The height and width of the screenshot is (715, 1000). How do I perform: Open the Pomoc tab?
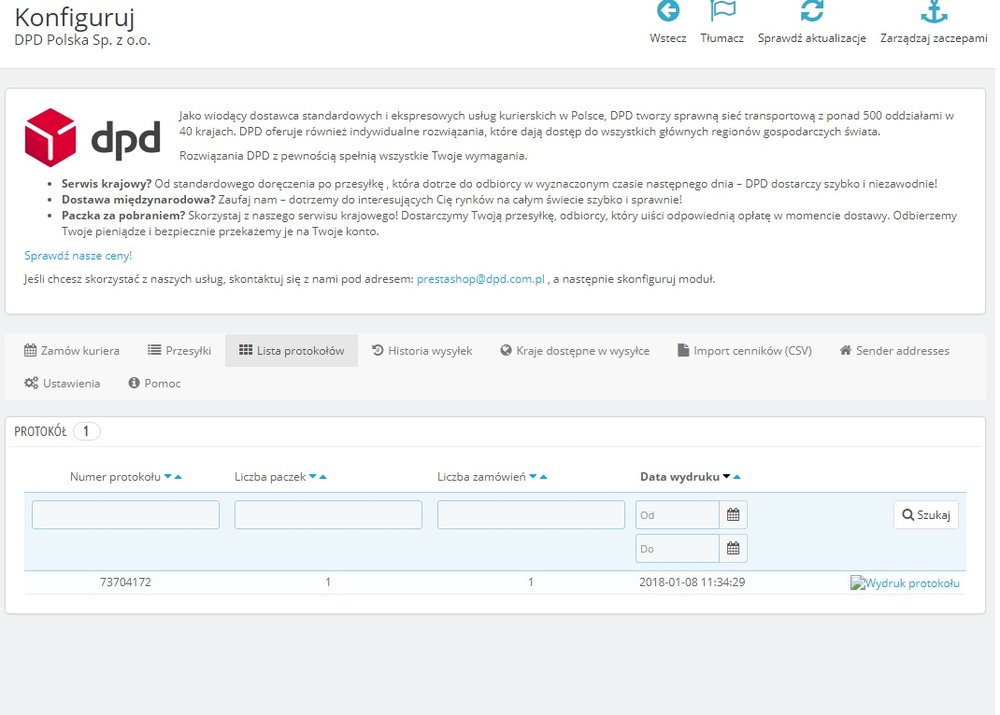[154, 383]
